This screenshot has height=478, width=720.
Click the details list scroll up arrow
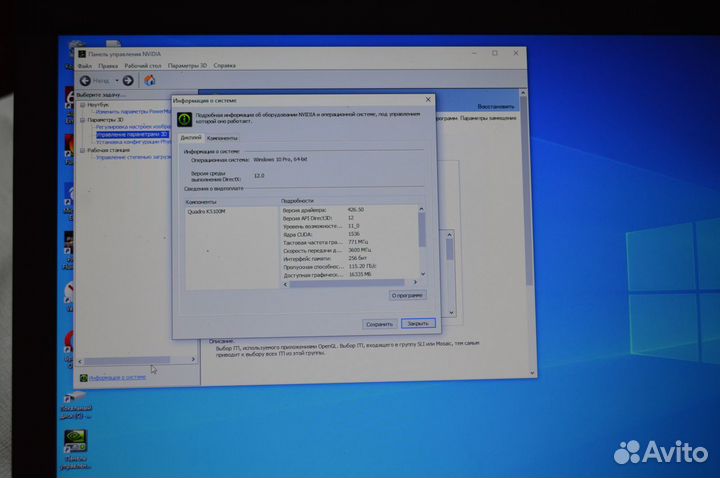422,209
